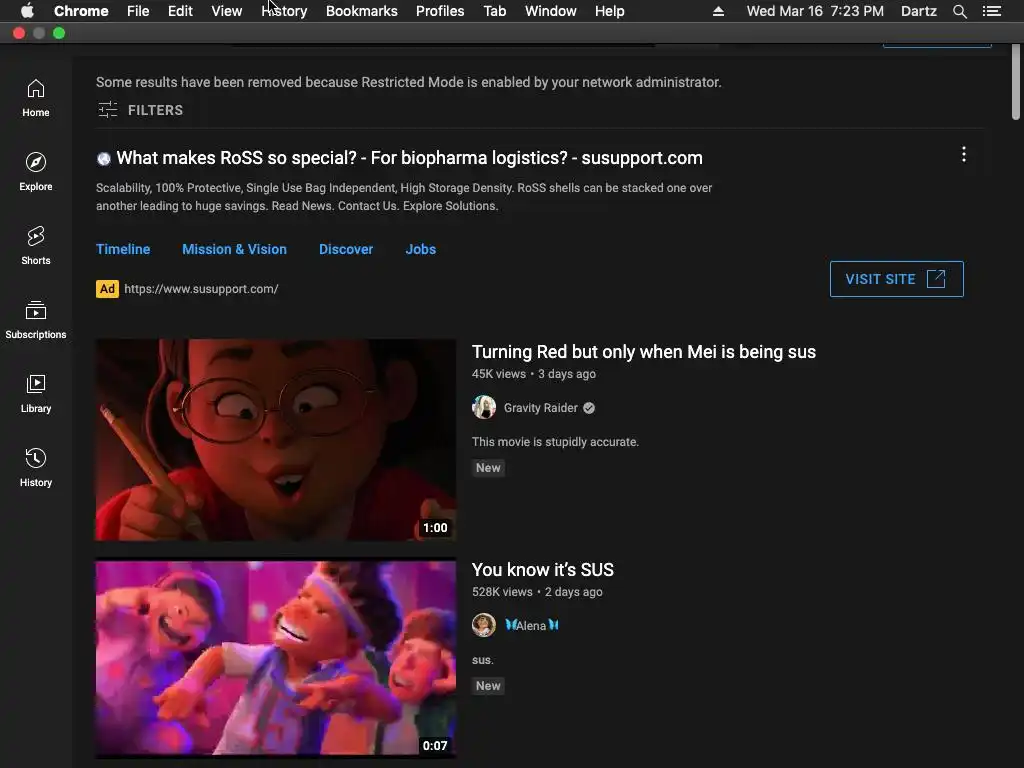Screen dimensions: 1024x768
Task: Open the File menu
Action: pos(138,11)
